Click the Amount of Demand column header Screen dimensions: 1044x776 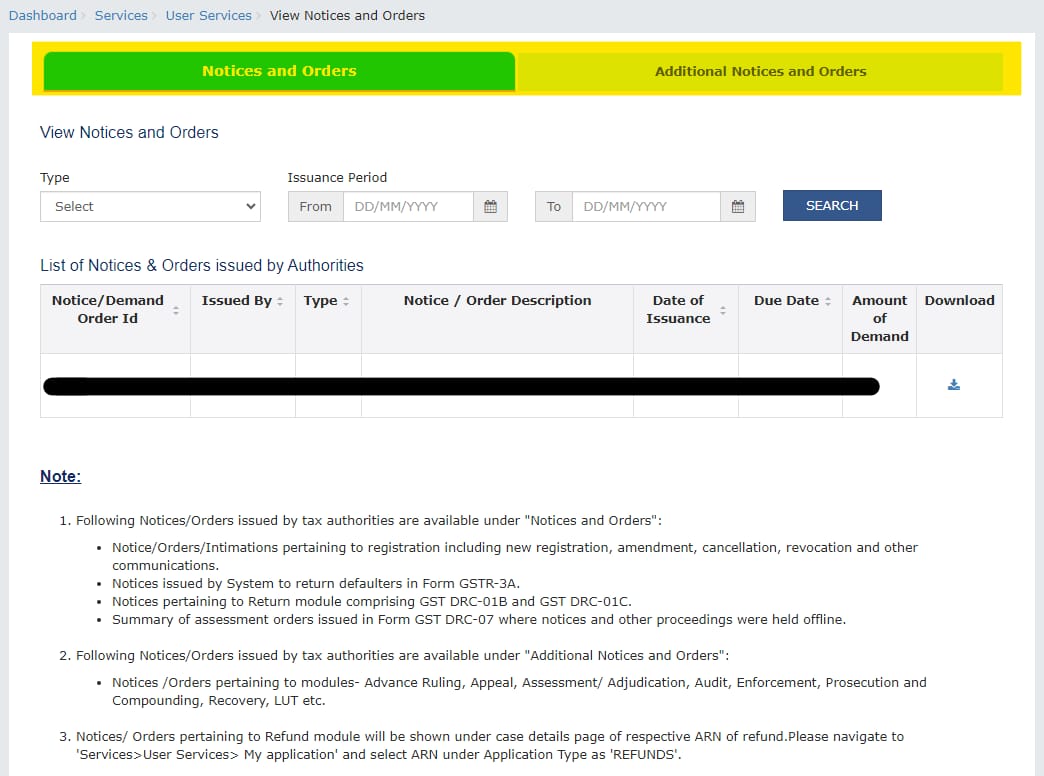coord(879,318)
